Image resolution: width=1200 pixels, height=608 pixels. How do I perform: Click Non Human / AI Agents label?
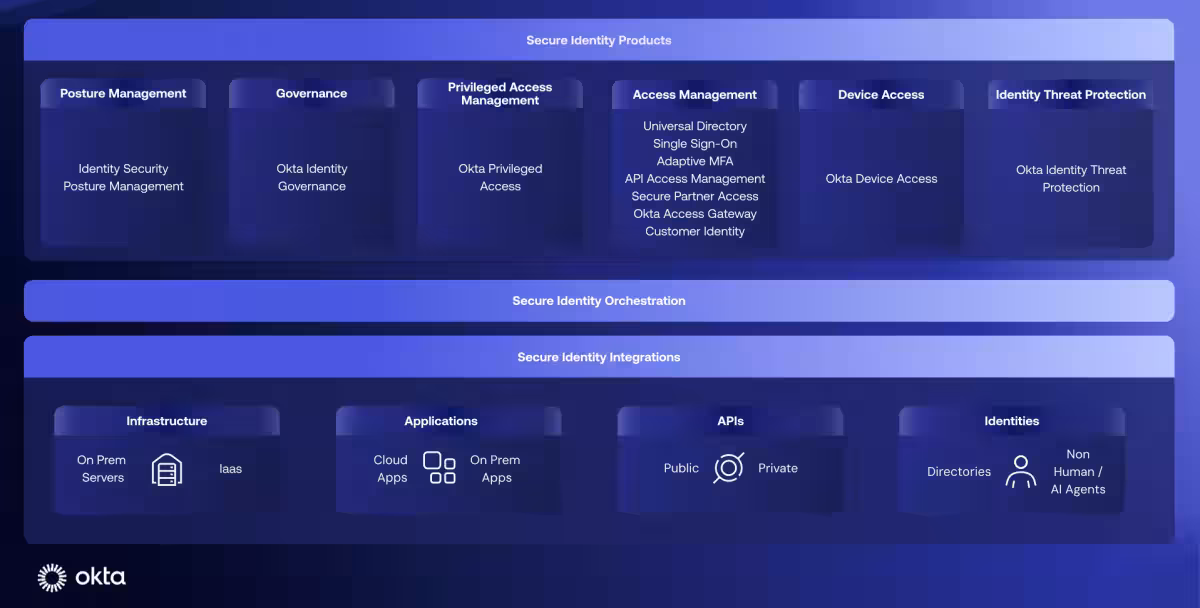click(x=1078, y=472)
